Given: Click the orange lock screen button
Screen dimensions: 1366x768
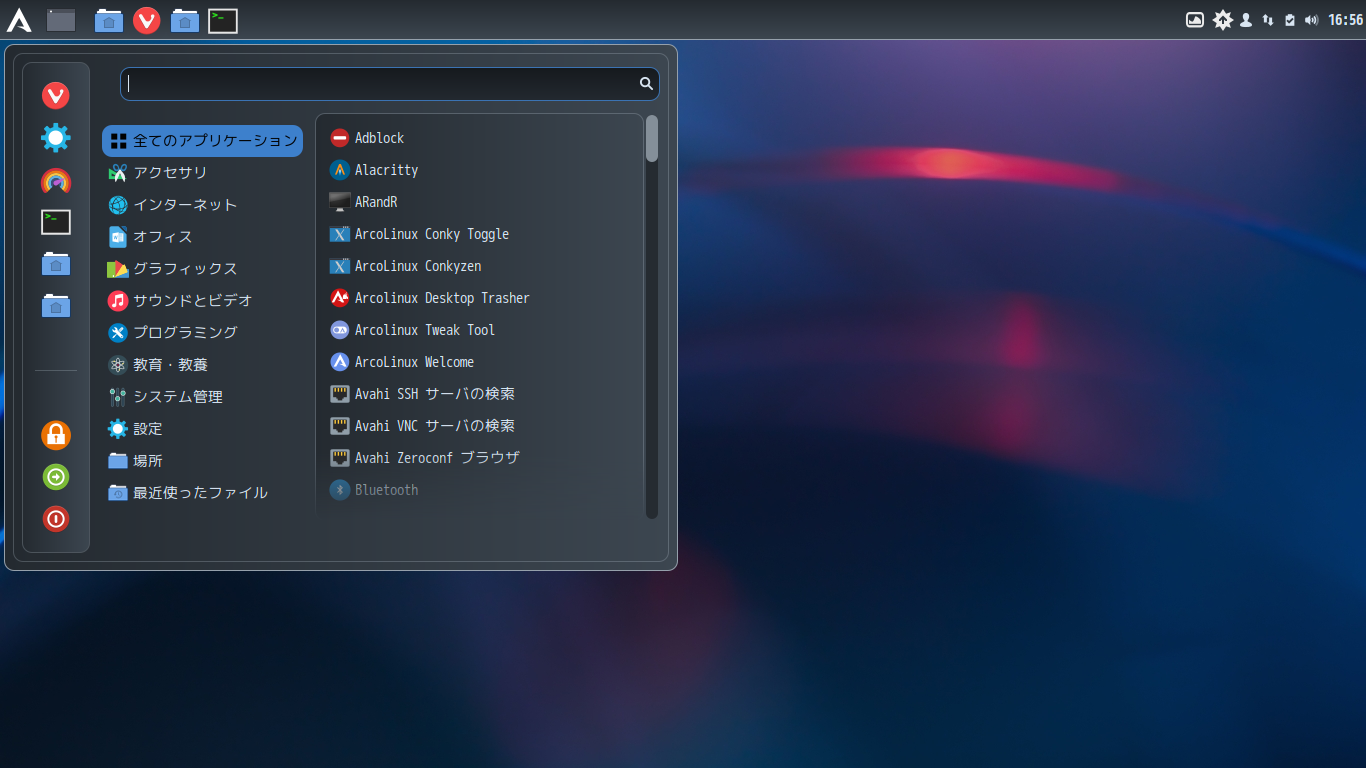Looking at the screenshot, I should pyautogui.click(x=56, y=435).
